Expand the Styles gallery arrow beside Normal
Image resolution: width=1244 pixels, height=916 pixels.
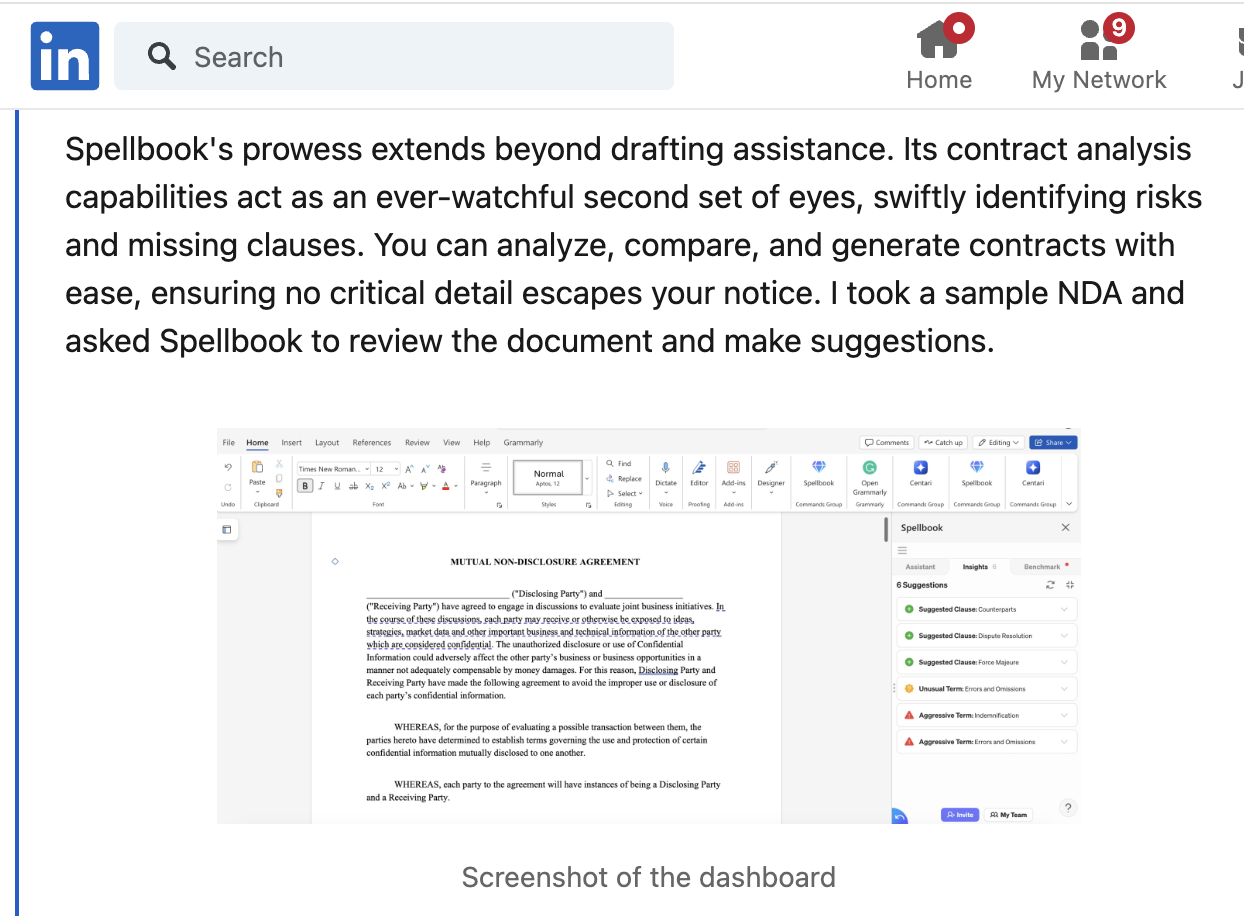(x=587, y=479)
